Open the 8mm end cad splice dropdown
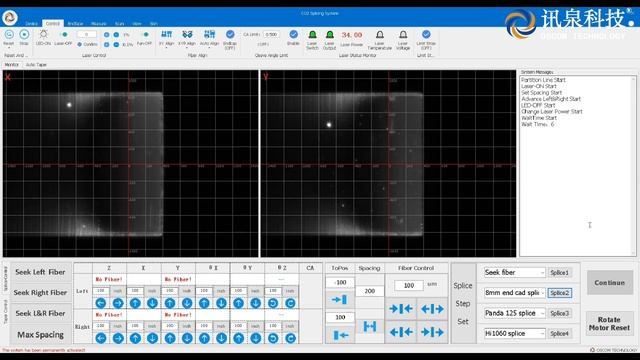The image size is (640, 360). point(542,293)
